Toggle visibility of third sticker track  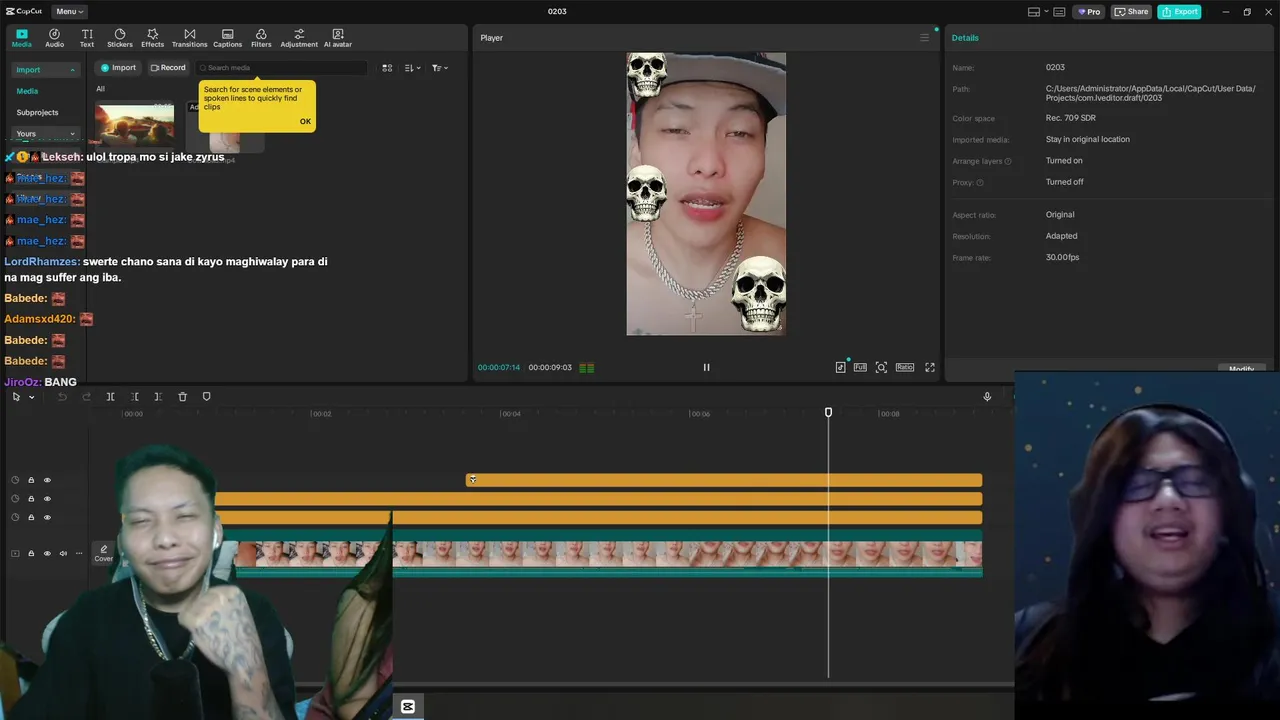click(x=47, y=517)
